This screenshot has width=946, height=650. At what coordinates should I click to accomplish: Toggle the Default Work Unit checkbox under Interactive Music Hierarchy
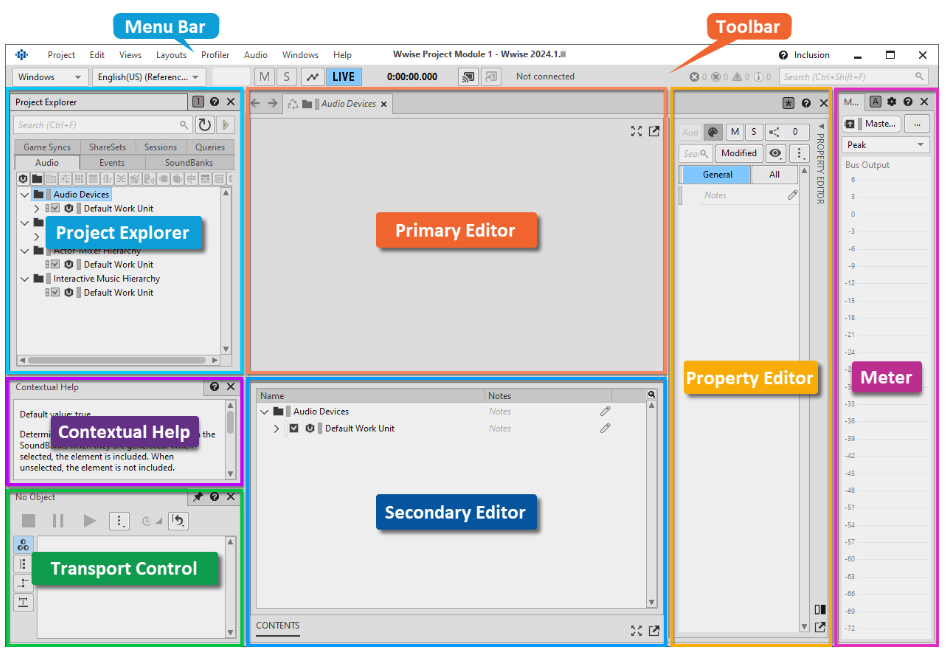[x=56, y=292]
